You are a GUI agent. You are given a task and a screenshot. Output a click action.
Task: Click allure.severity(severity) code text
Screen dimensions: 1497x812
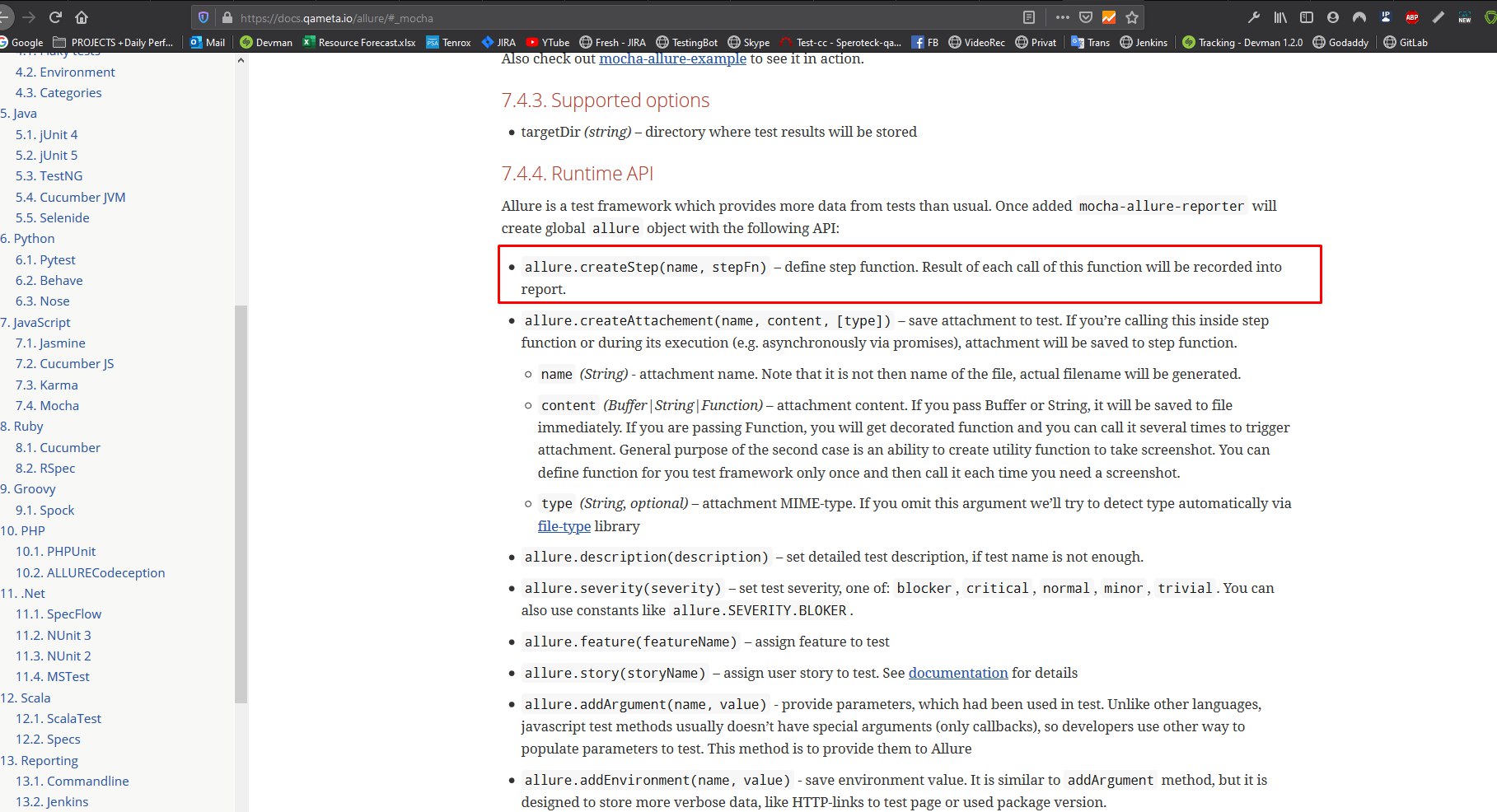click(x=623, y=588)
